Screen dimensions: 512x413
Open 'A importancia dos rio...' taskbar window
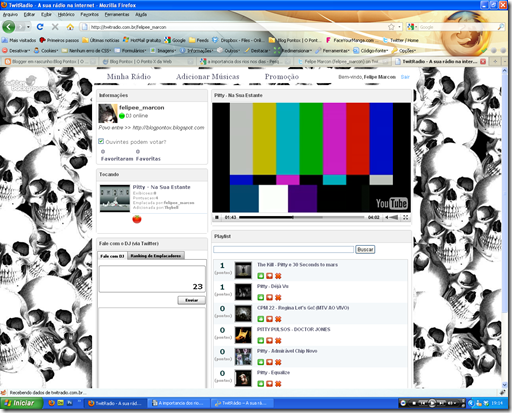click(x=178, y=403)
